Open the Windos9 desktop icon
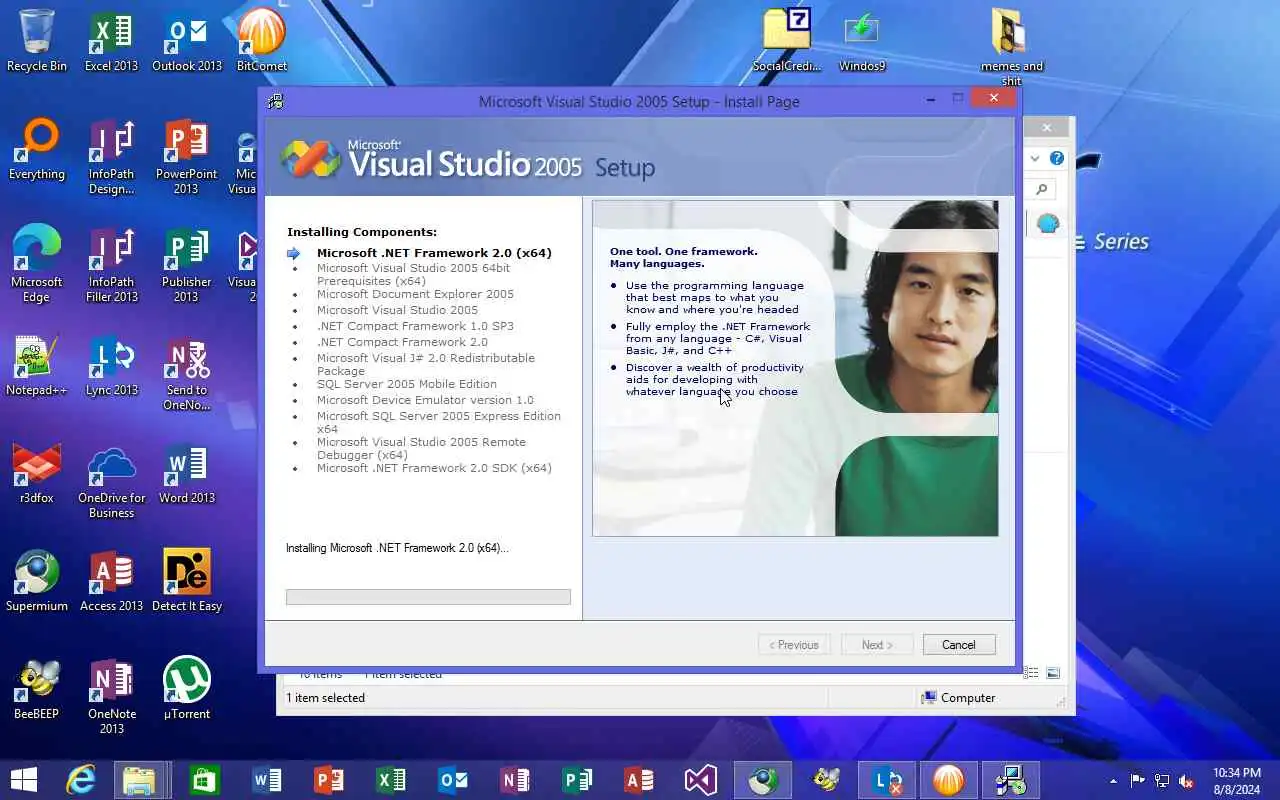1280x800 pixels. click(x=861, y=40)
